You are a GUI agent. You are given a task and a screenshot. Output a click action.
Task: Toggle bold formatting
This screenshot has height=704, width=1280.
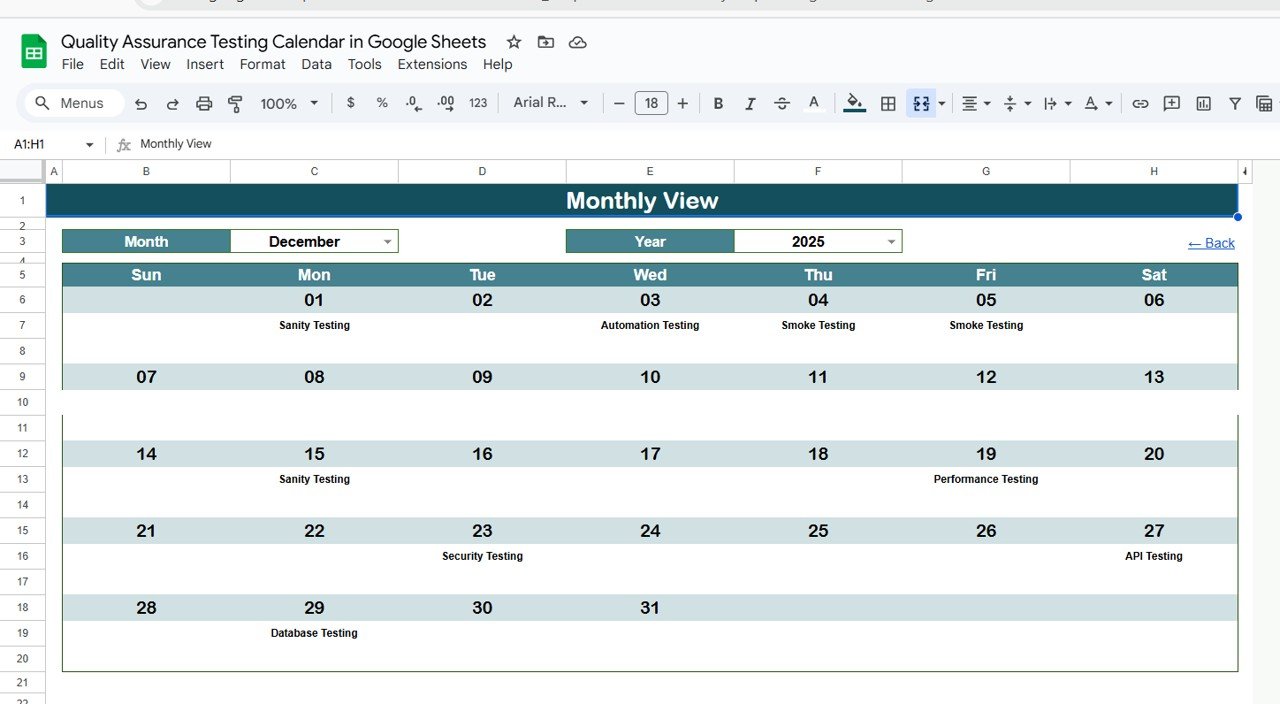(x=718, y=103)
